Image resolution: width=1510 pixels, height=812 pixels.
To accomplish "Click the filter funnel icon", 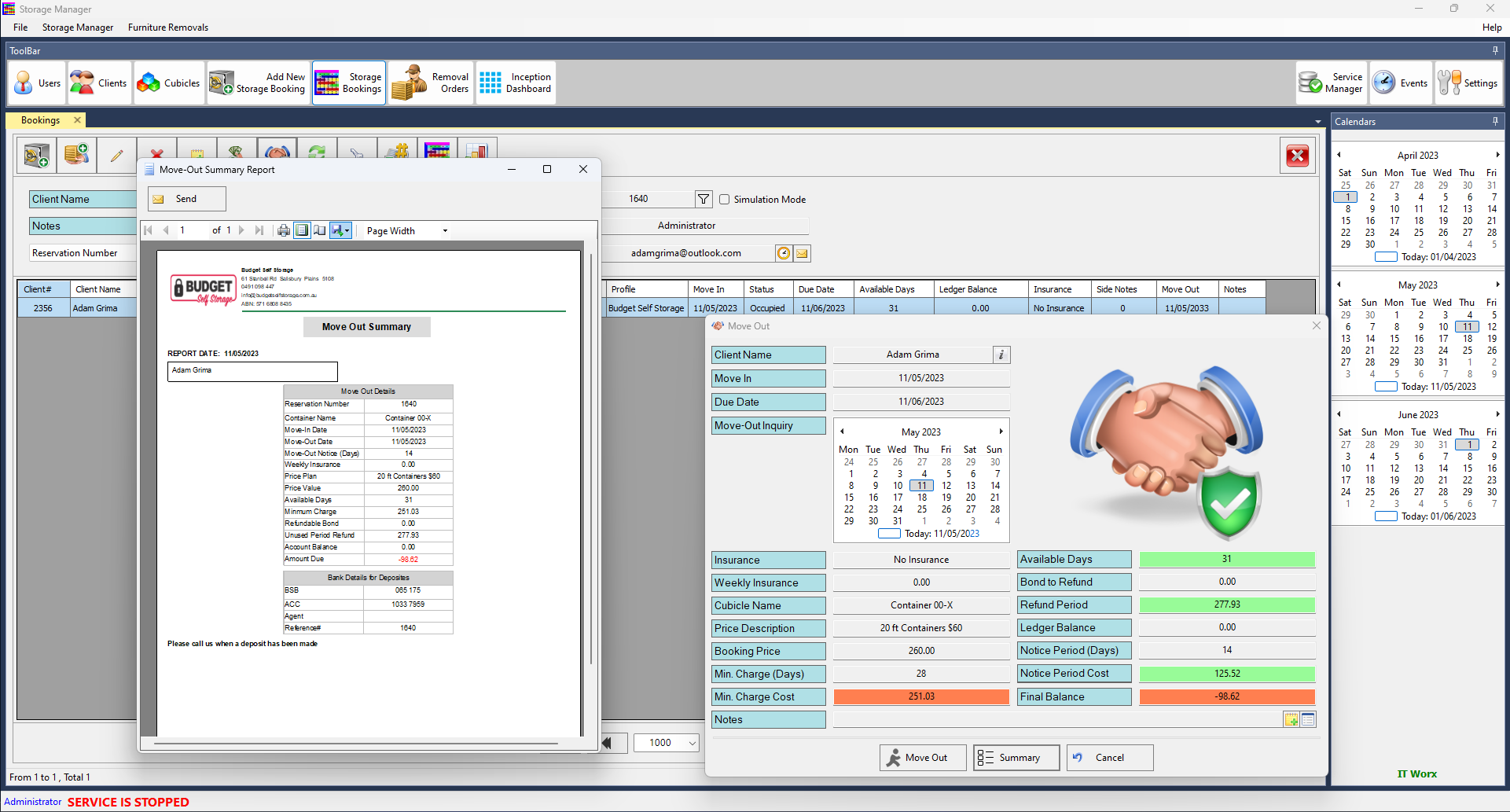I will tap(704, 200).
